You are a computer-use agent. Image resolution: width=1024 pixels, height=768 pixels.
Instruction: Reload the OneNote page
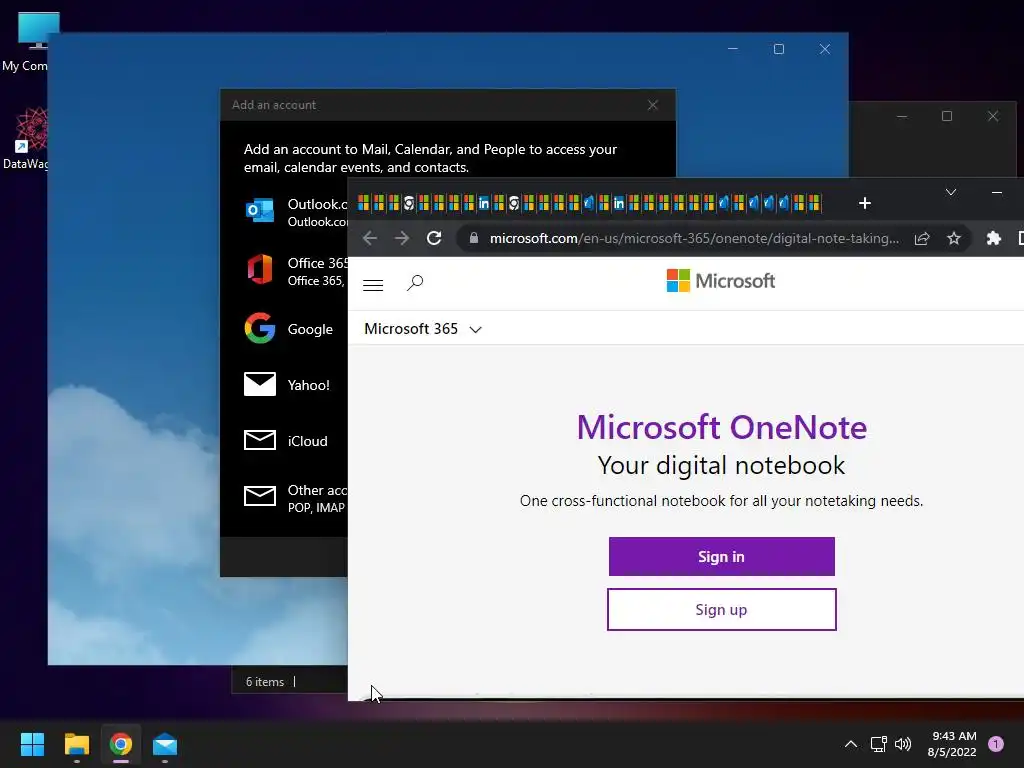434,238
